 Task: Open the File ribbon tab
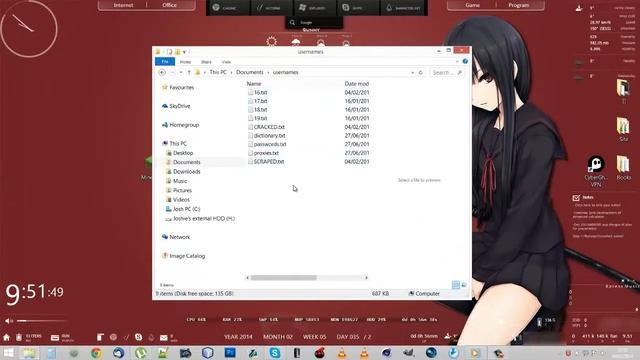coord(165,62)
